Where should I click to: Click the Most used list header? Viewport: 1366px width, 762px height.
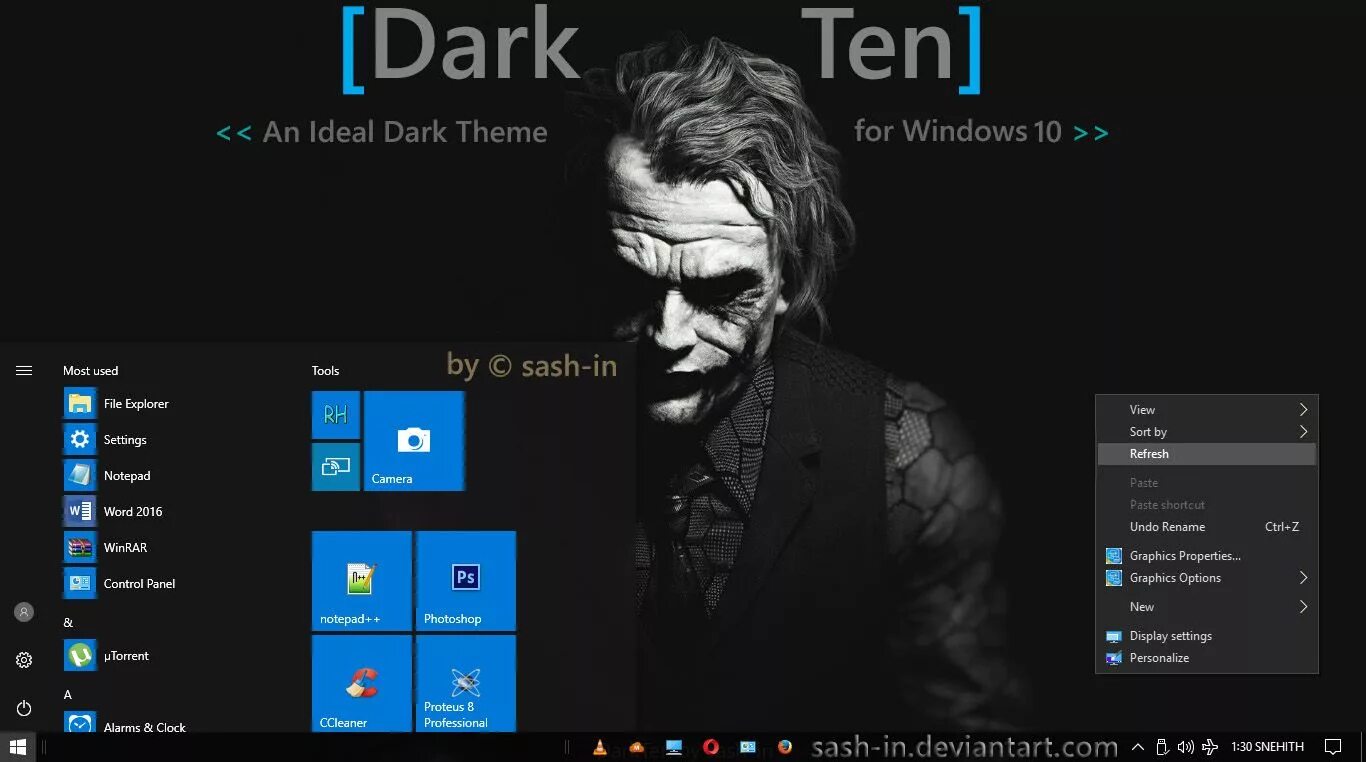[90, 371]
